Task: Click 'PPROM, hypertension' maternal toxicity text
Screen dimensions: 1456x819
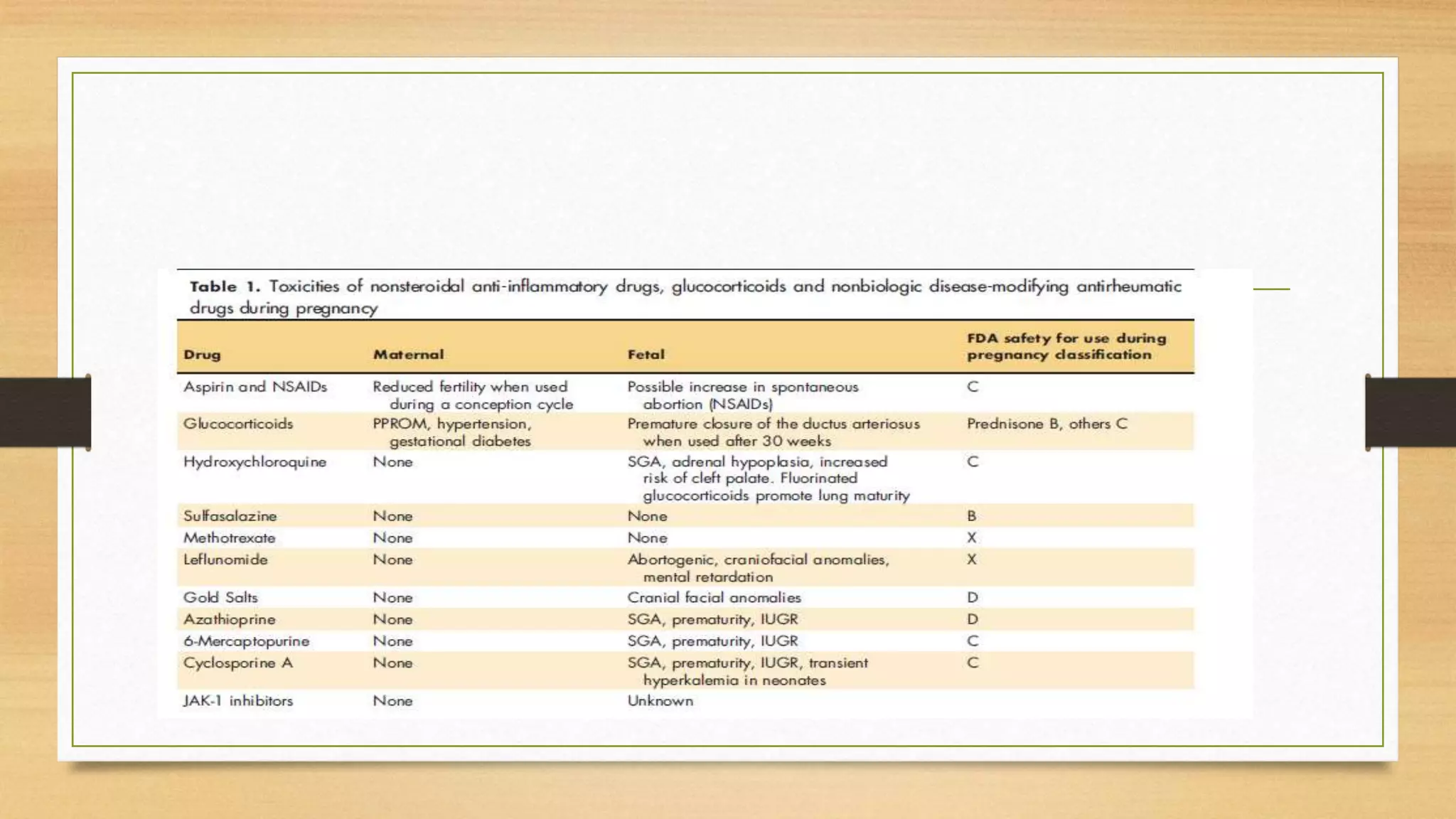Action: (x=452, y=424)
